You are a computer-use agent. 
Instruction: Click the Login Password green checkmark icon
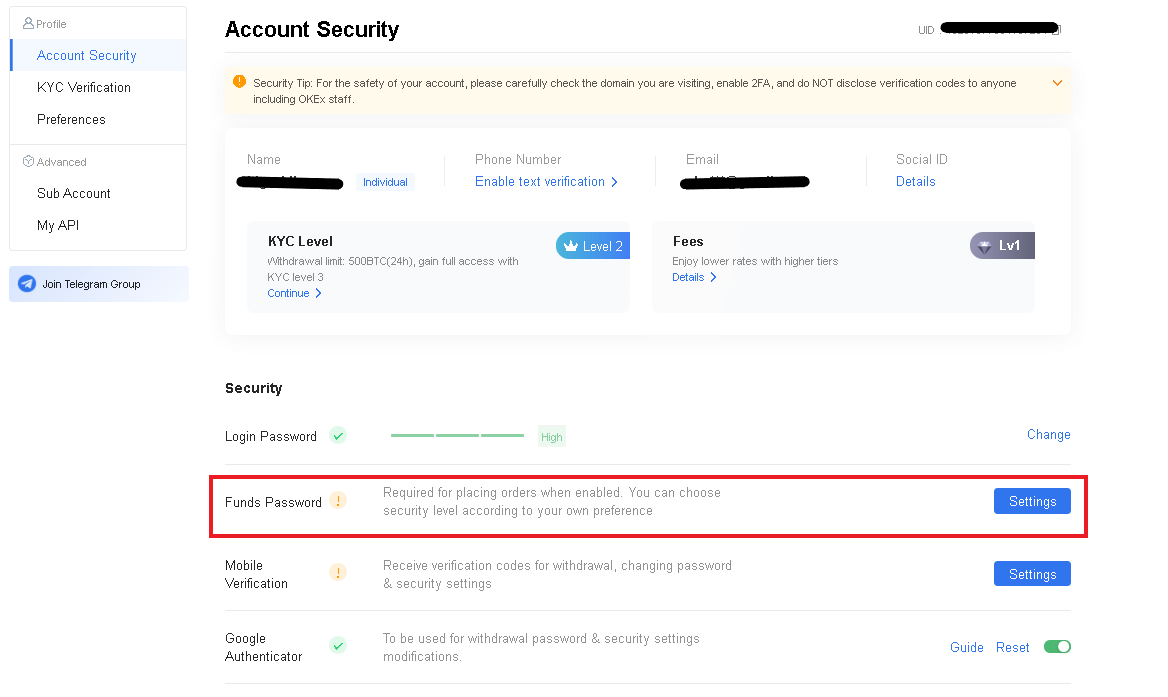tap(338, 436)
